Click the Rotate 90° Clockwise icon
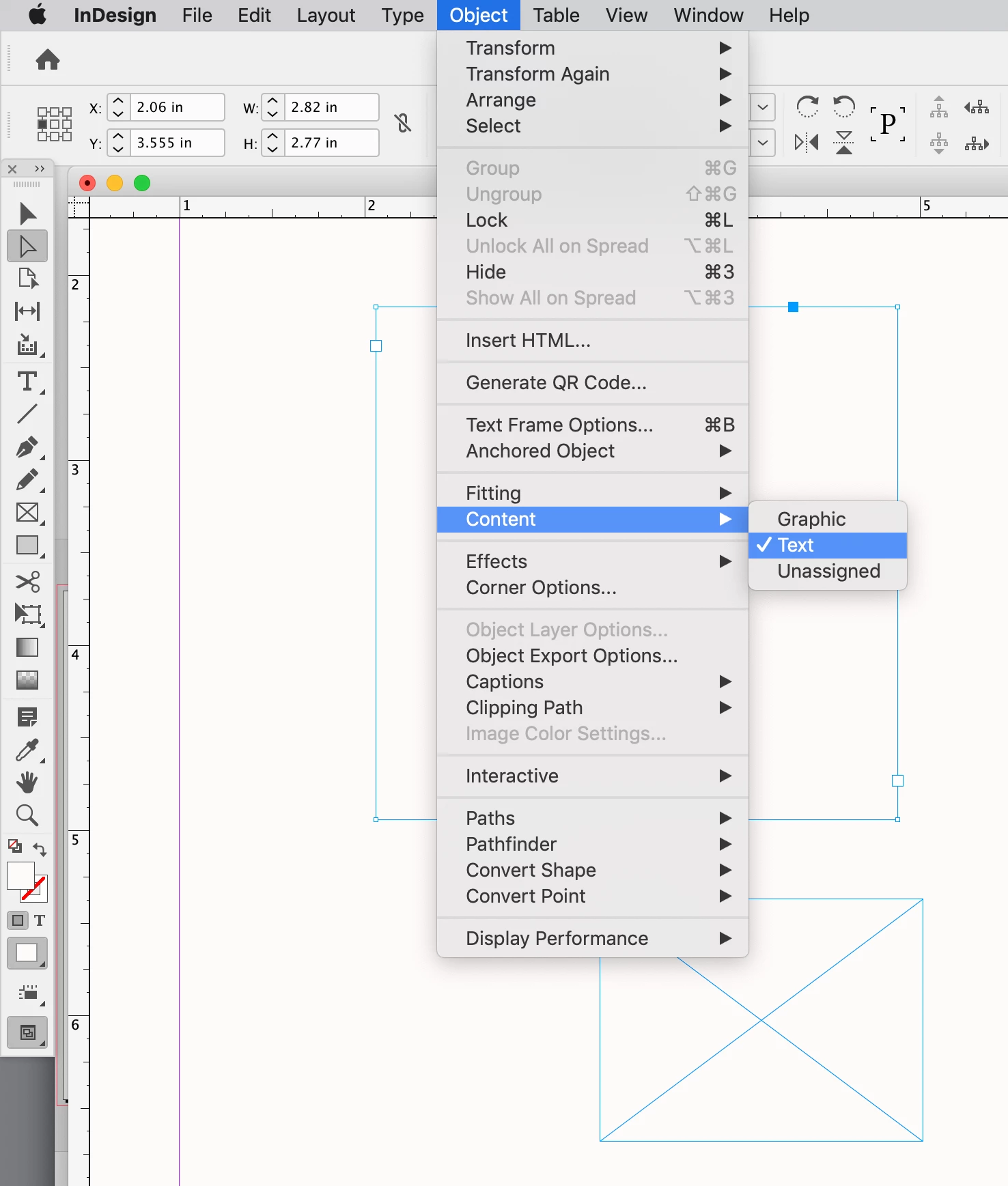 point(807,107)
